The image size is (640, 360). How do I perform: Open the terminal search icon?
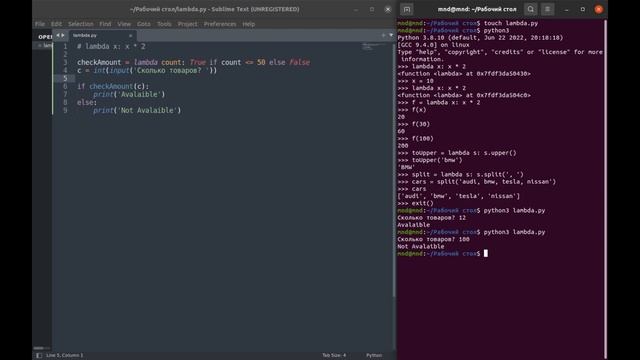[530, 9]
